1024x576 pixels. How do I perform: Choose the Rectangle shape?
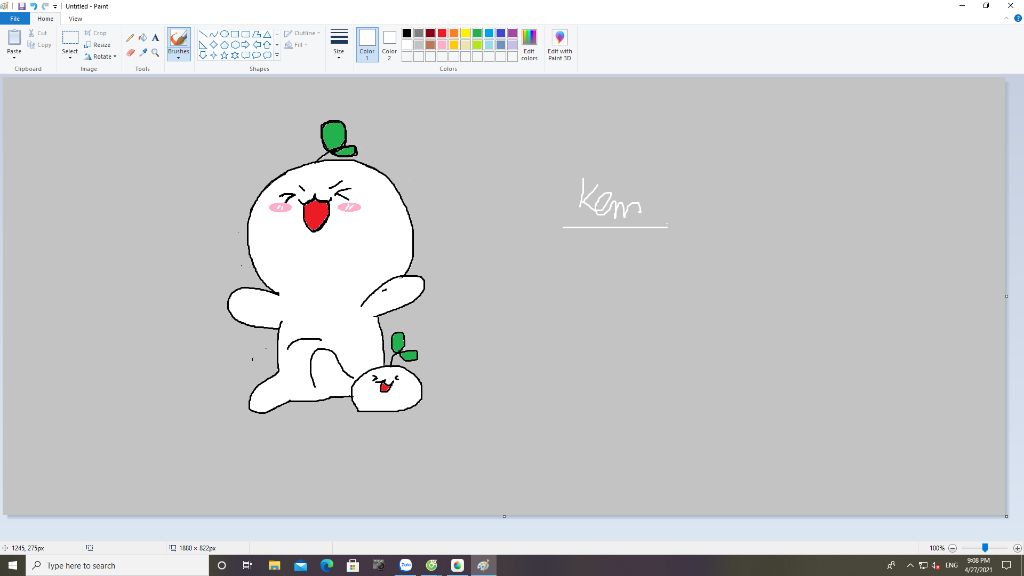pos(235,34)
